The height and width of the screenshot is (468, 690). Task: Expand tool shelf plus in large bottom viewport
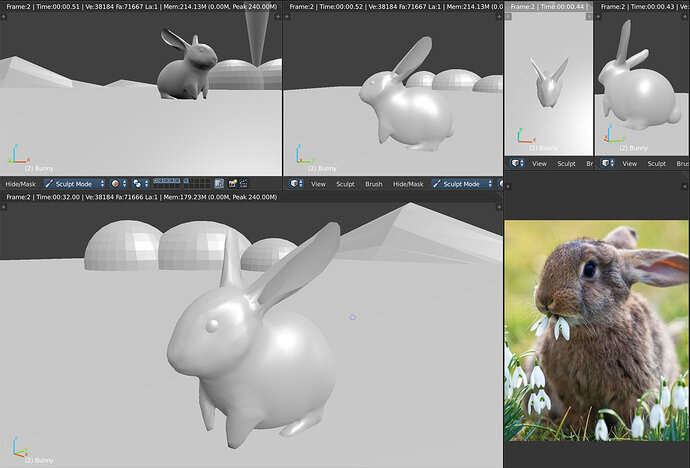point(3,206)
